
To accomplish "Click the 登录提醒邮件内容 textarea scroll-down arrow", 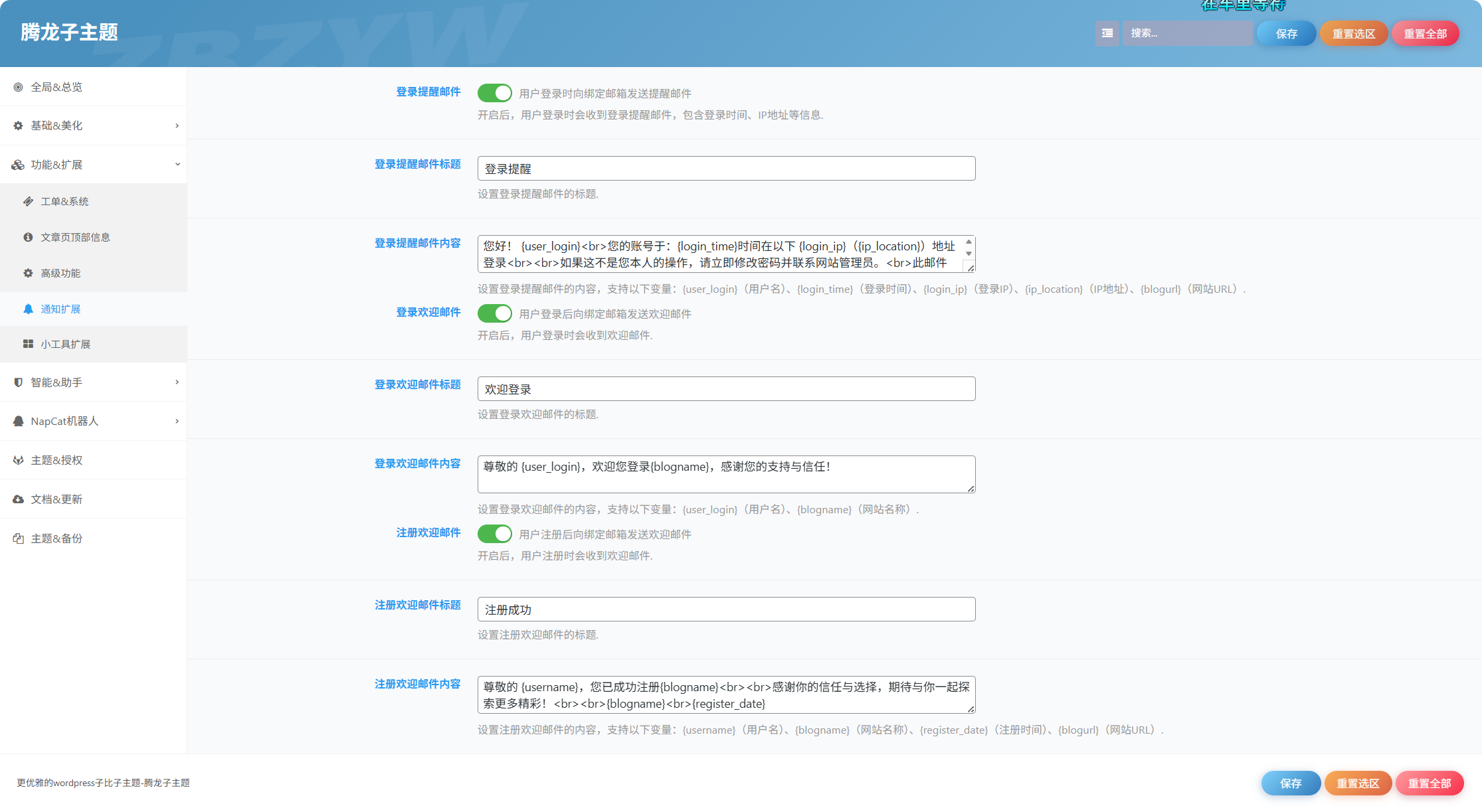I will (x=969, y=254).
